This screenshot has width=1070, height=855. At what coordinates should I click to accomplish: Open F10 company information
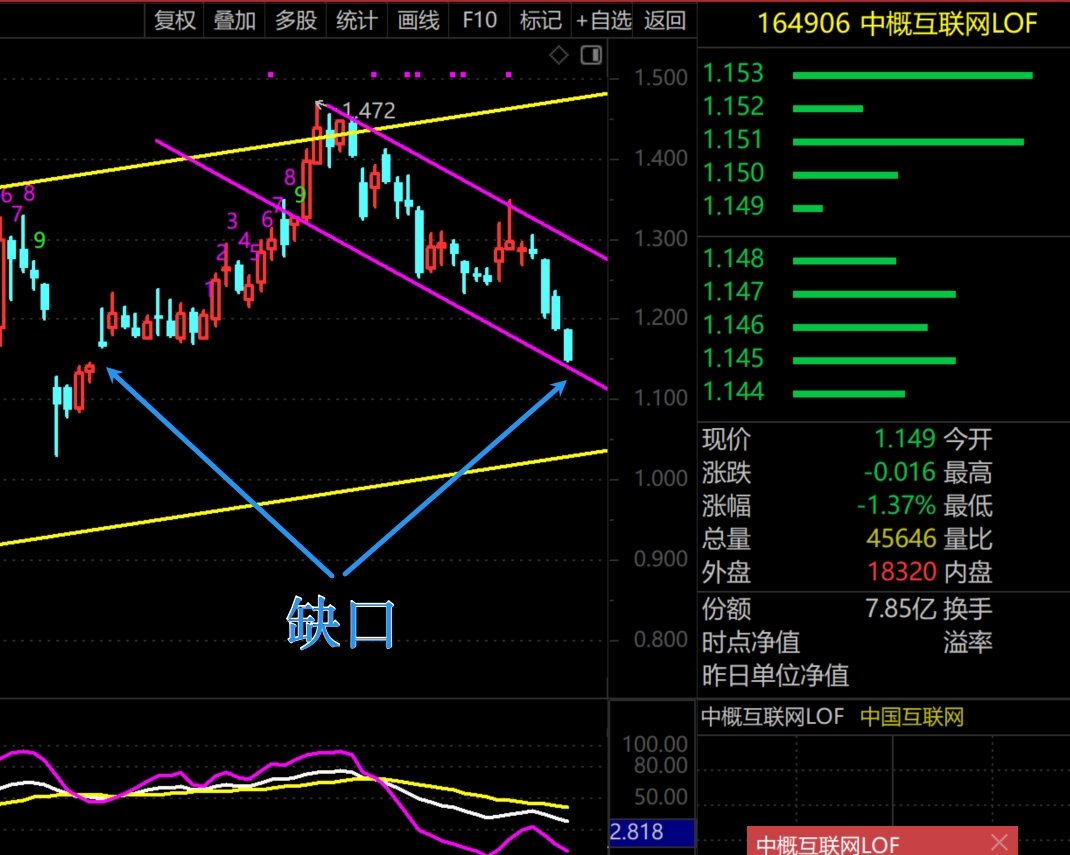(x=480, y=20)
